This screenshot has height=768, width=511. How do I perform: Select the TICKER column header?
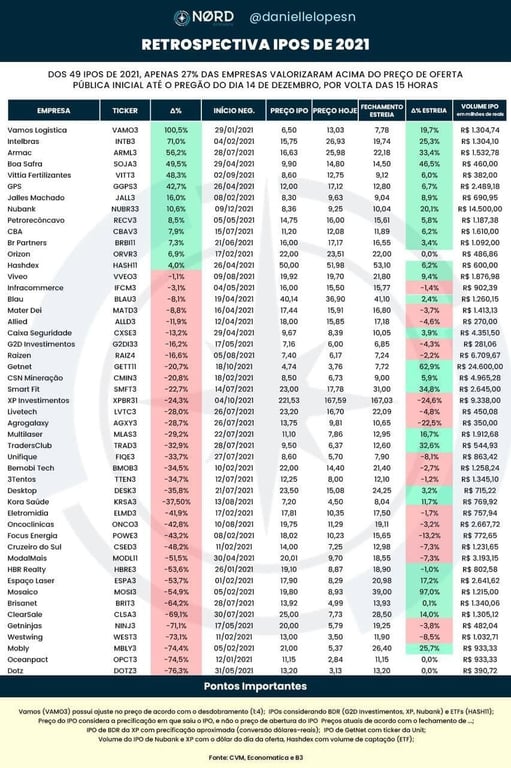tap(125, 111)
